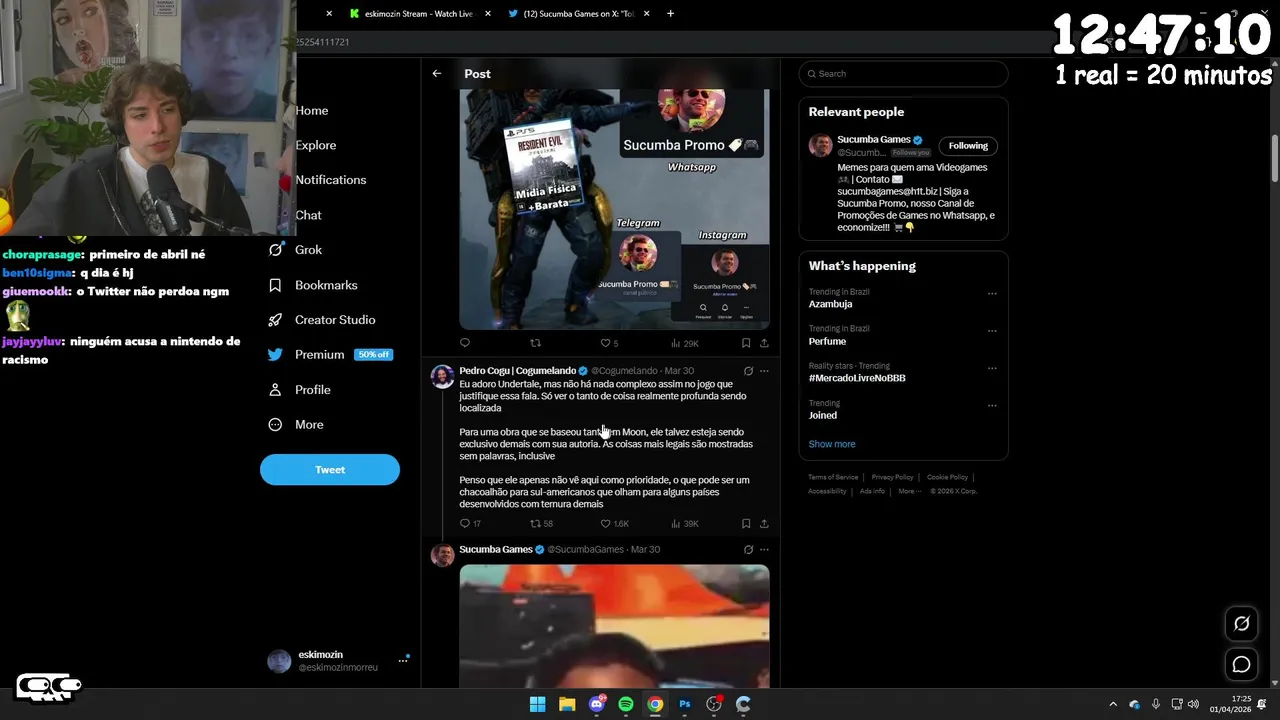Go back using the Post arrow

(x=437, y=73)
